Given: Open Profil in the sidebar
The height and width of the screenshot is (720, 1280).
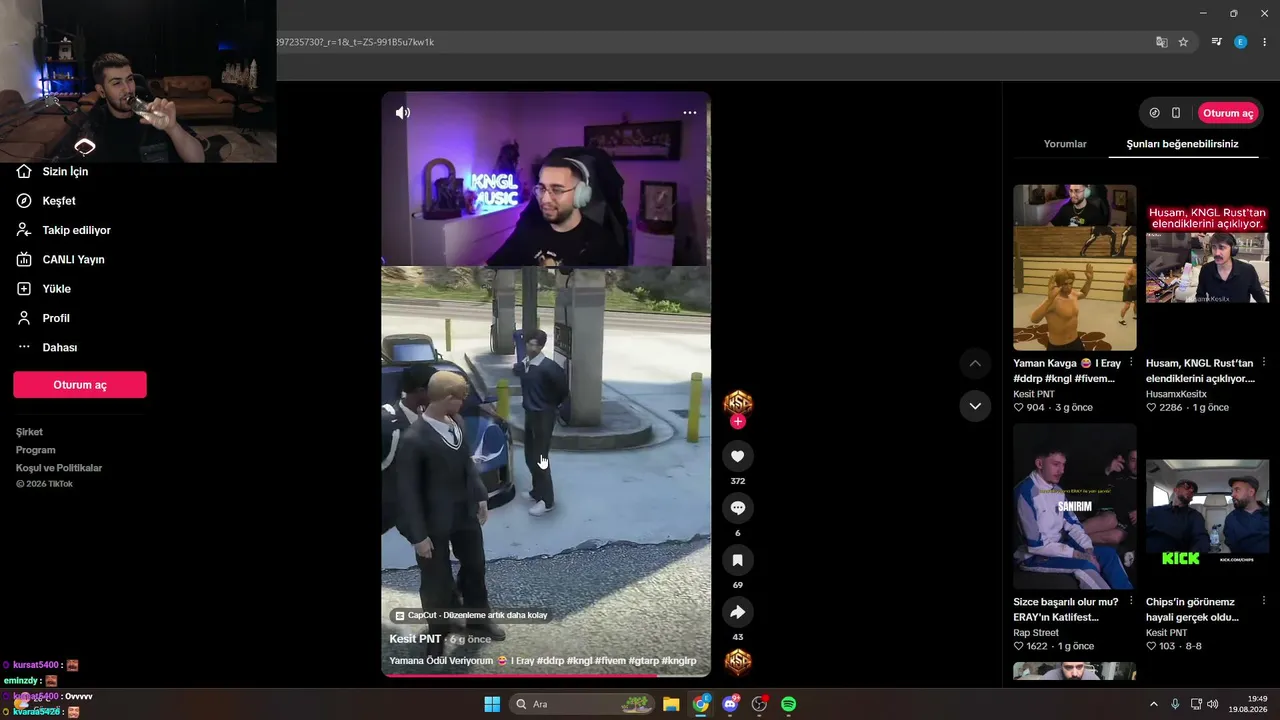Looking at the screenshot, I should pyautogui.click(x=56, y=318).
